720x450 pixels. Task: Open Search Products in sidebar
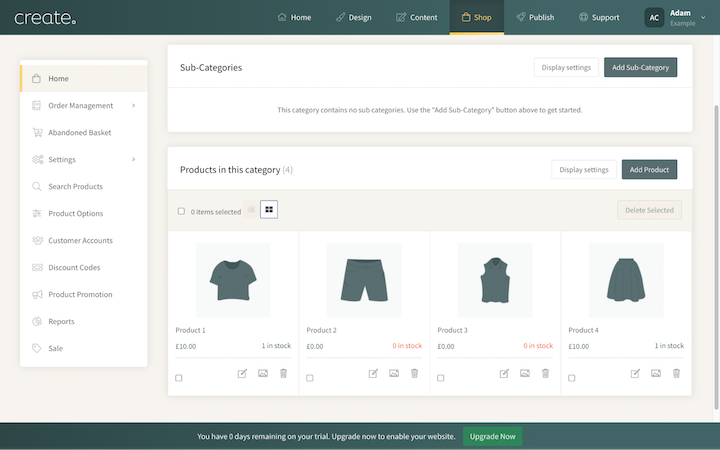[x=84, y=186]
